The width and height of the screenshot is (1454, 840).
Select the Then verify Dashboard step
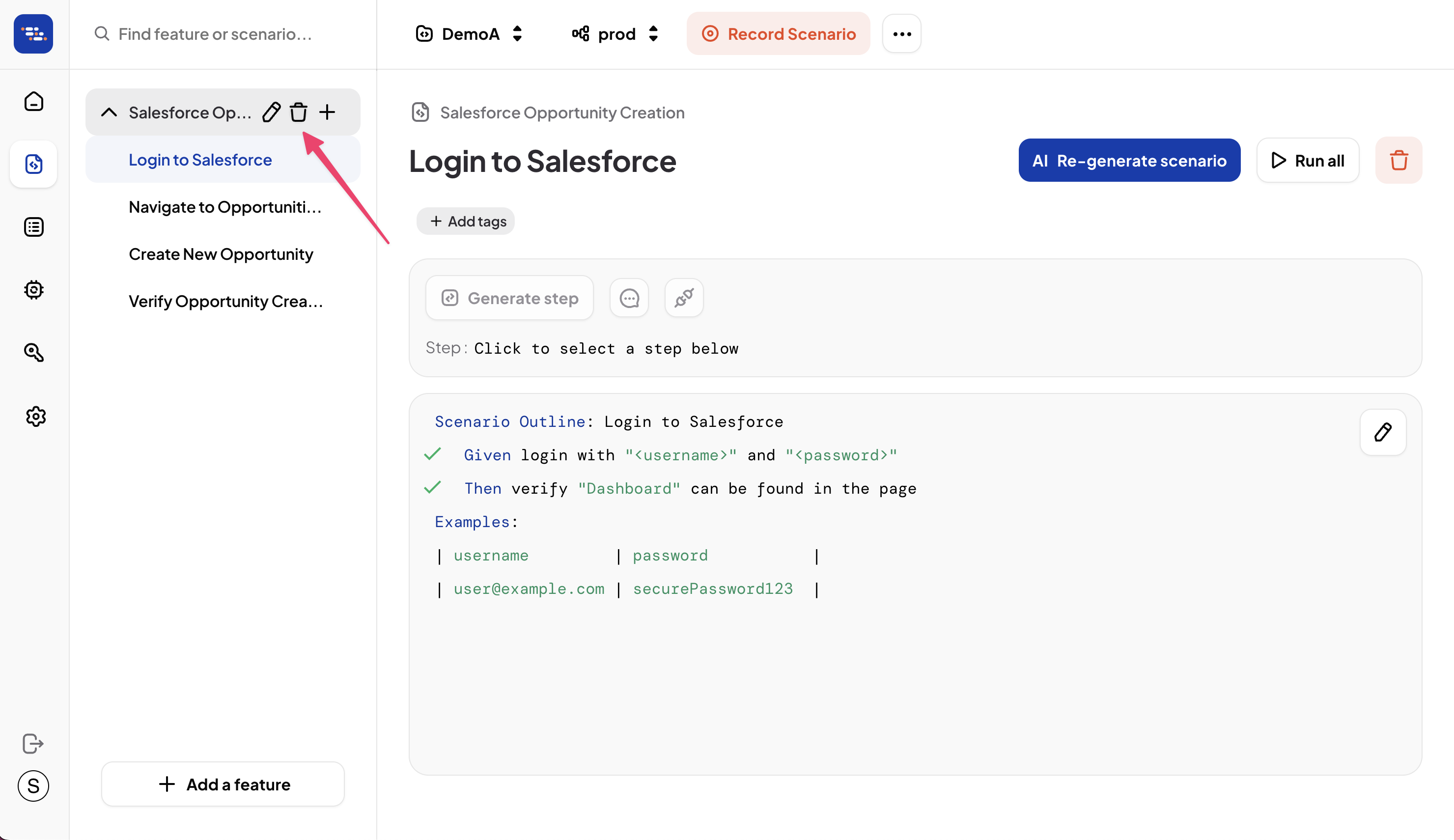(690, 489)
